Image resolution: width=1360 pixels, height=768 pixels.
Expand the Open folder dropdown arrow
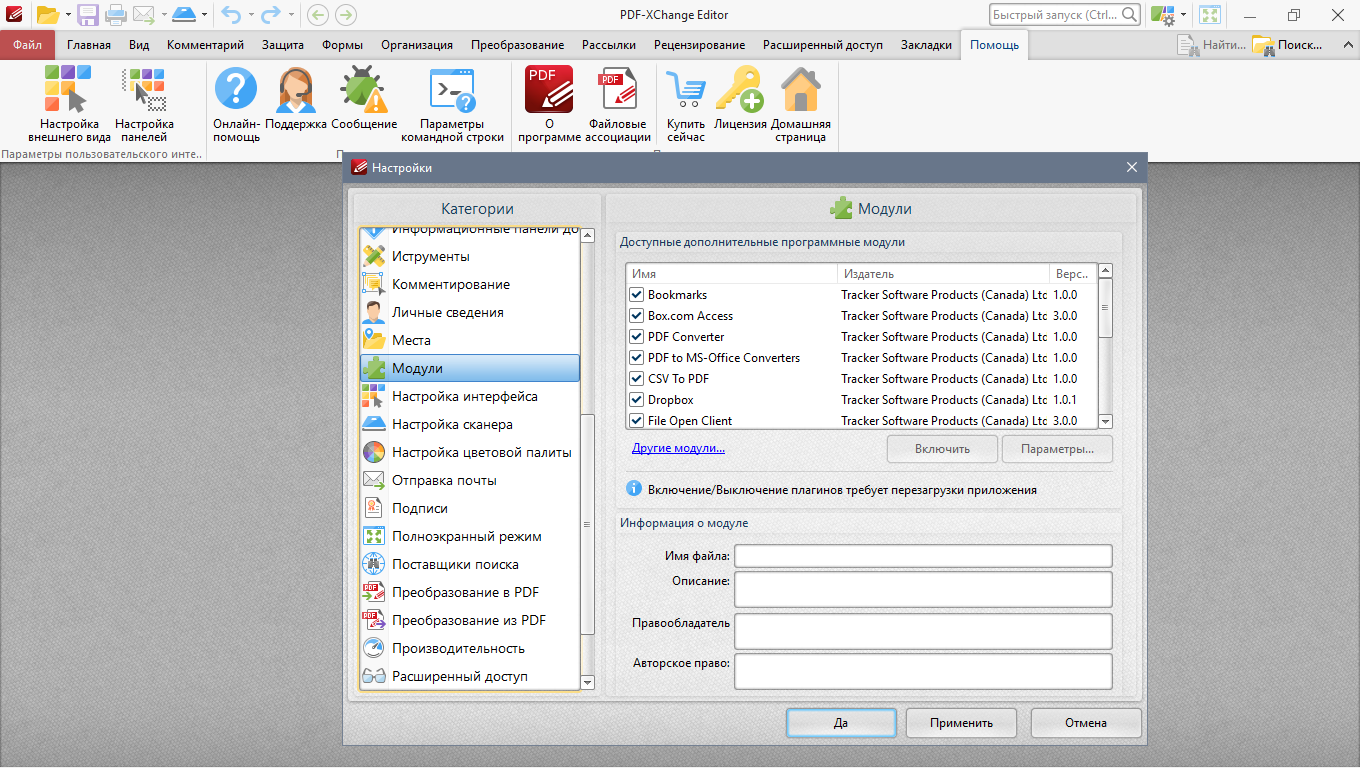point(68,15)
